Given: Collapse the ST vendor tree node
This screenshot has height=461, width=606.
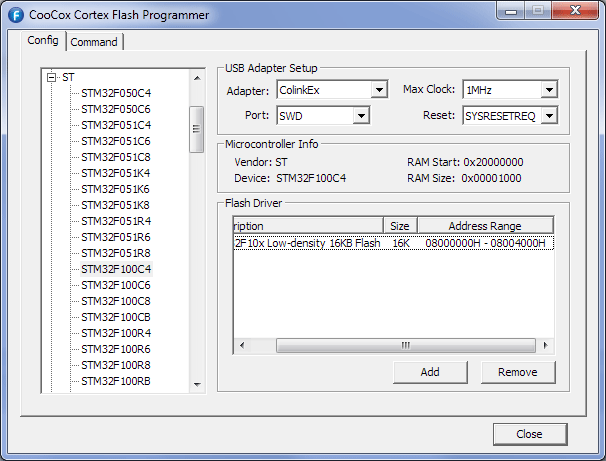Looking at the screenshot, I should coord(51,77).
